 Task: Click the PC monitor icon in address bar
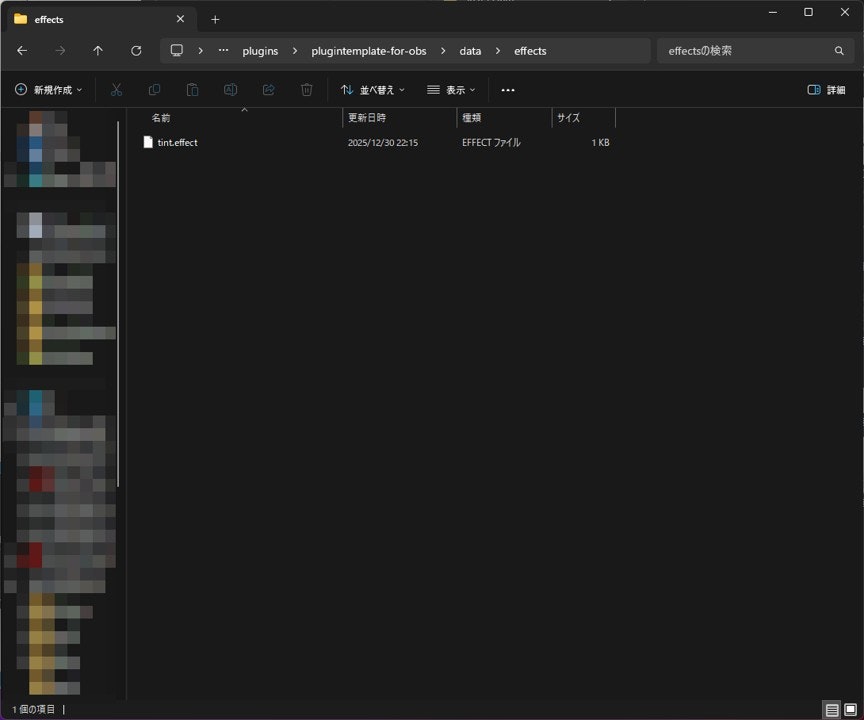(176, 51)
